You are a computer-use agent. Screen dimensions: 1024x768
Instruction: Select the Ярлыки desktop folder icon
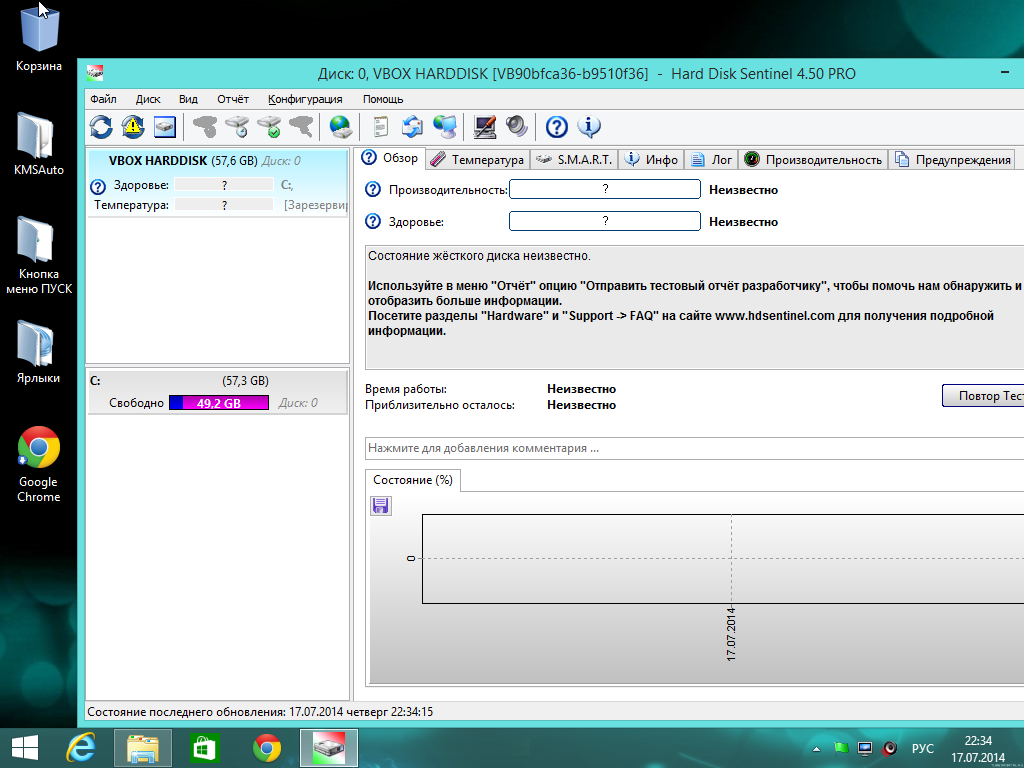(x=38, y=352)
